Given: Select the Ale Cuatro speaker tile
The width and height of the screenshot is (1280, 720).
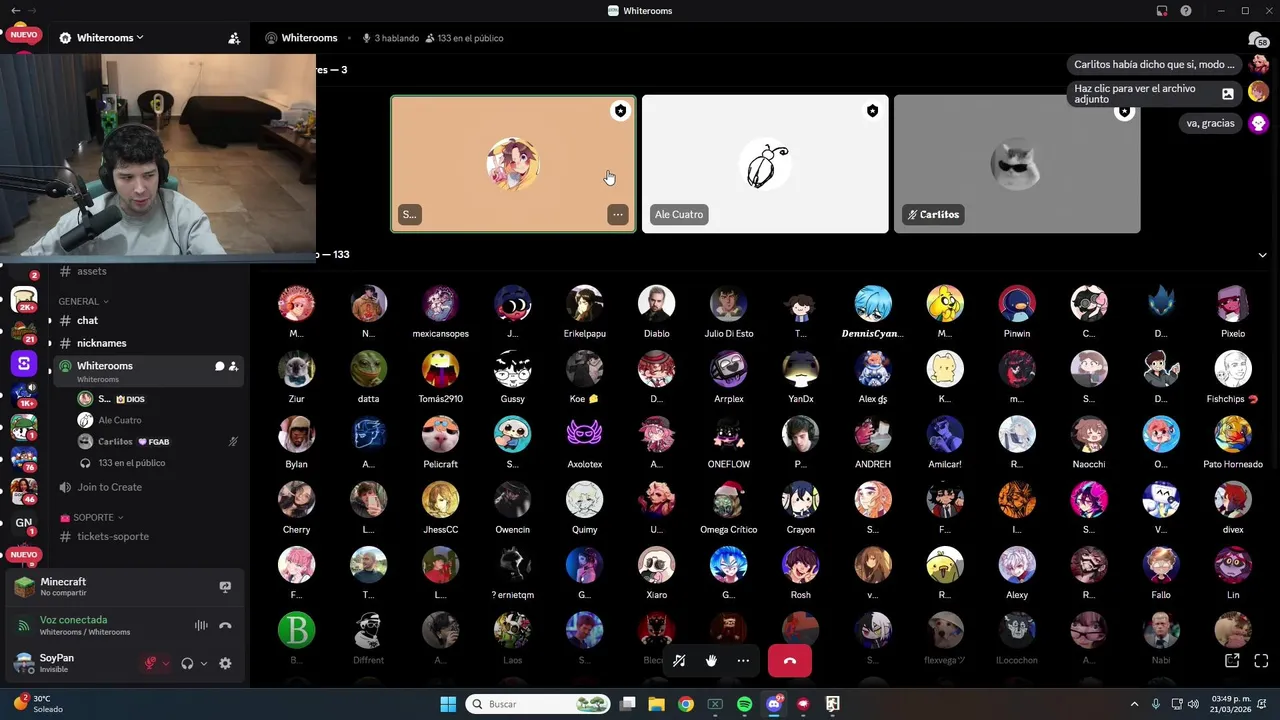Looking at the screenshot, I should (x=765, y=164).
